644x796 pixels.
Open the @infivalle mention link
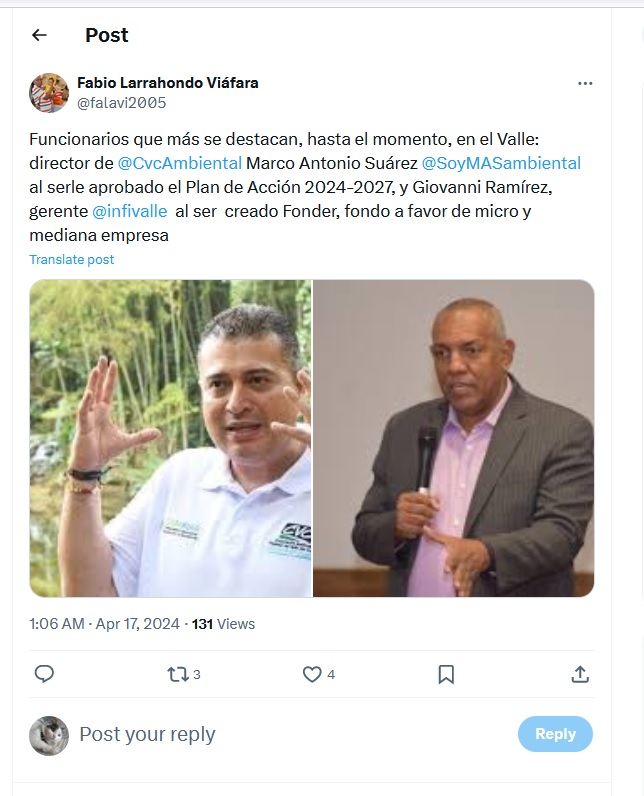pos(129,211)
